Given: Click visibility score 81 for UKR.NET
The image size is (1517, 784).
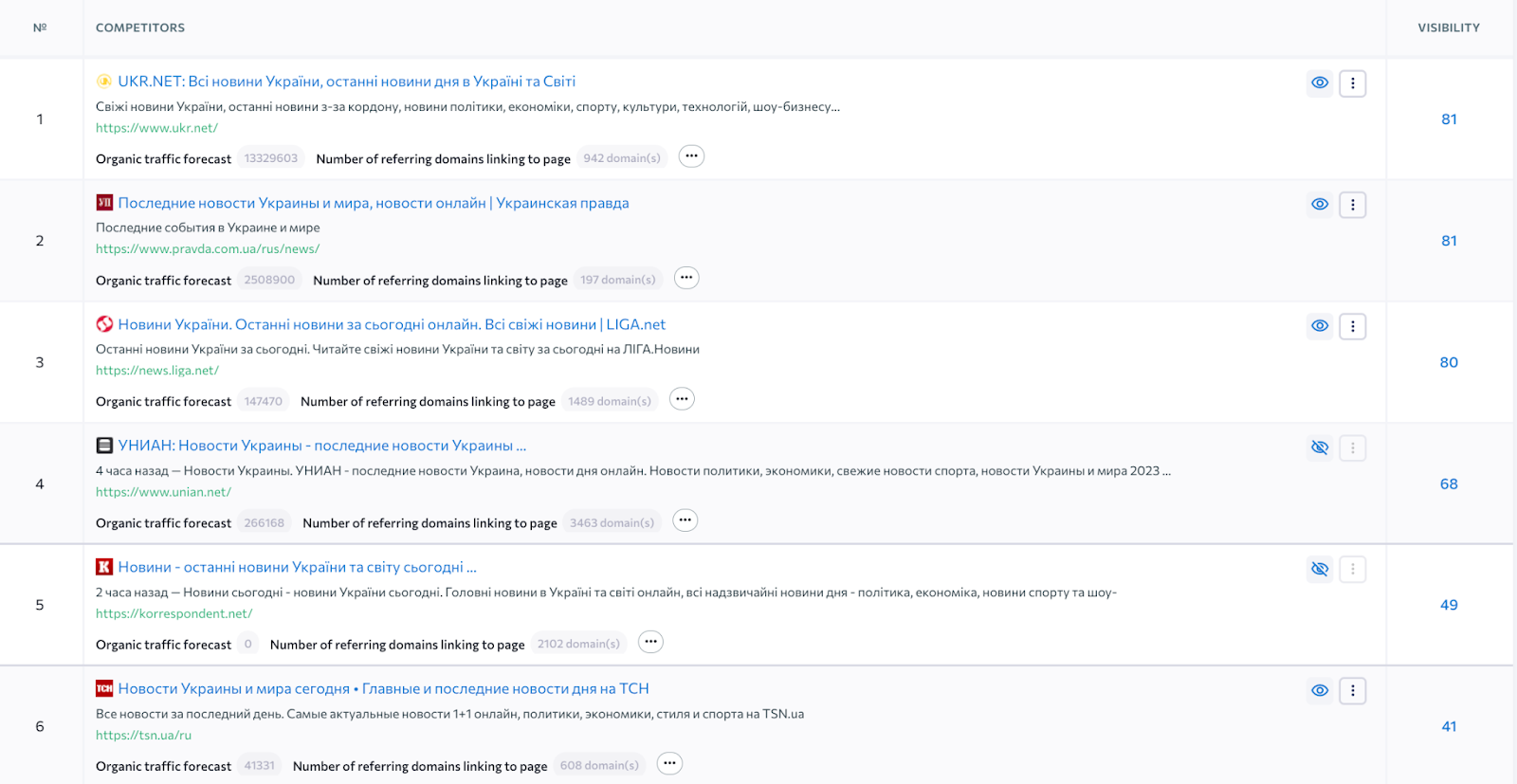Looking at the screenshot, I should point(1449,119).
